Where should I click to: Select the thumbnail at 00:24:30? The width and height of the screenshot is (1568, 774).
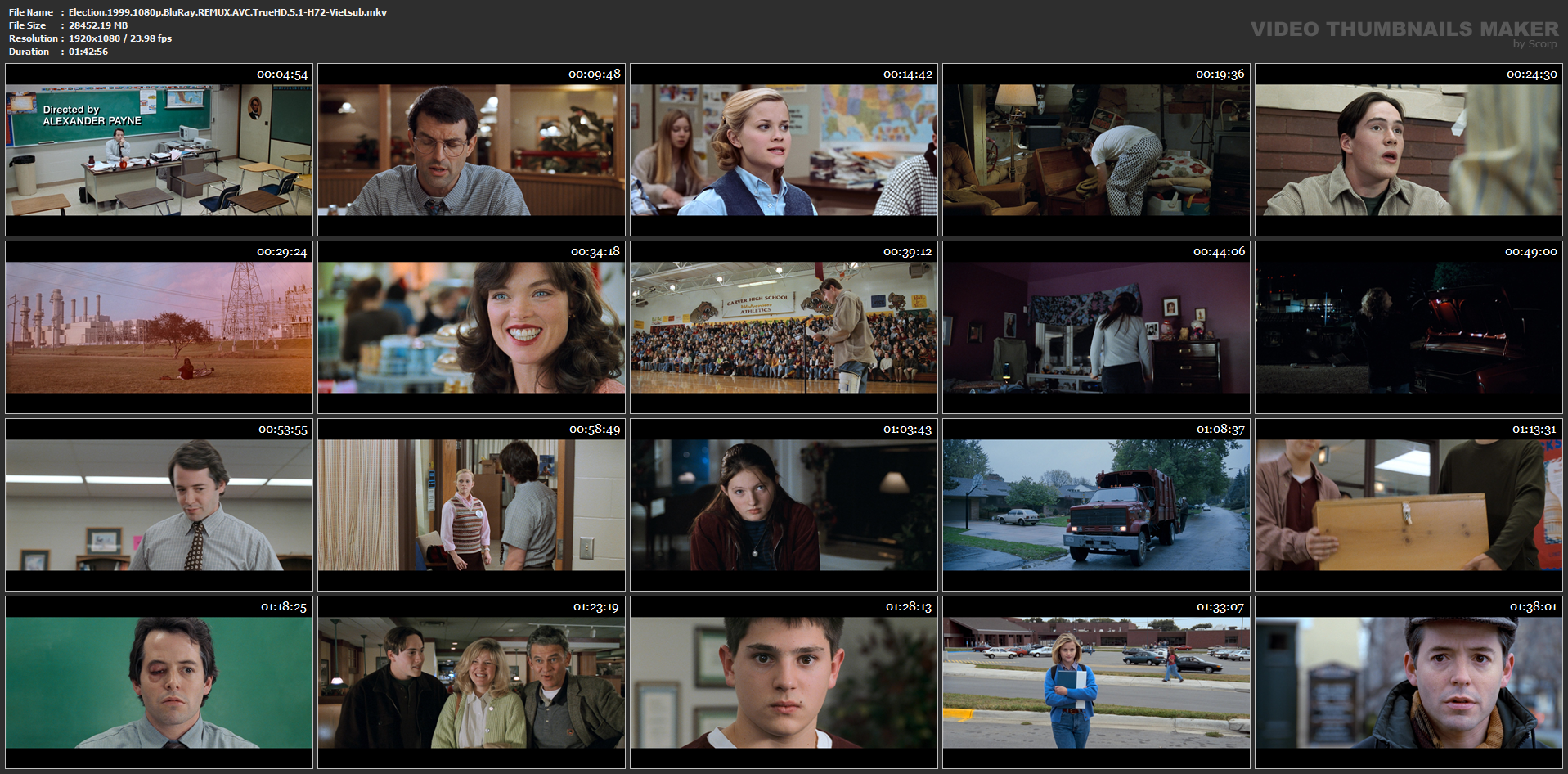pyautogui.click(x=1409, y=150)
